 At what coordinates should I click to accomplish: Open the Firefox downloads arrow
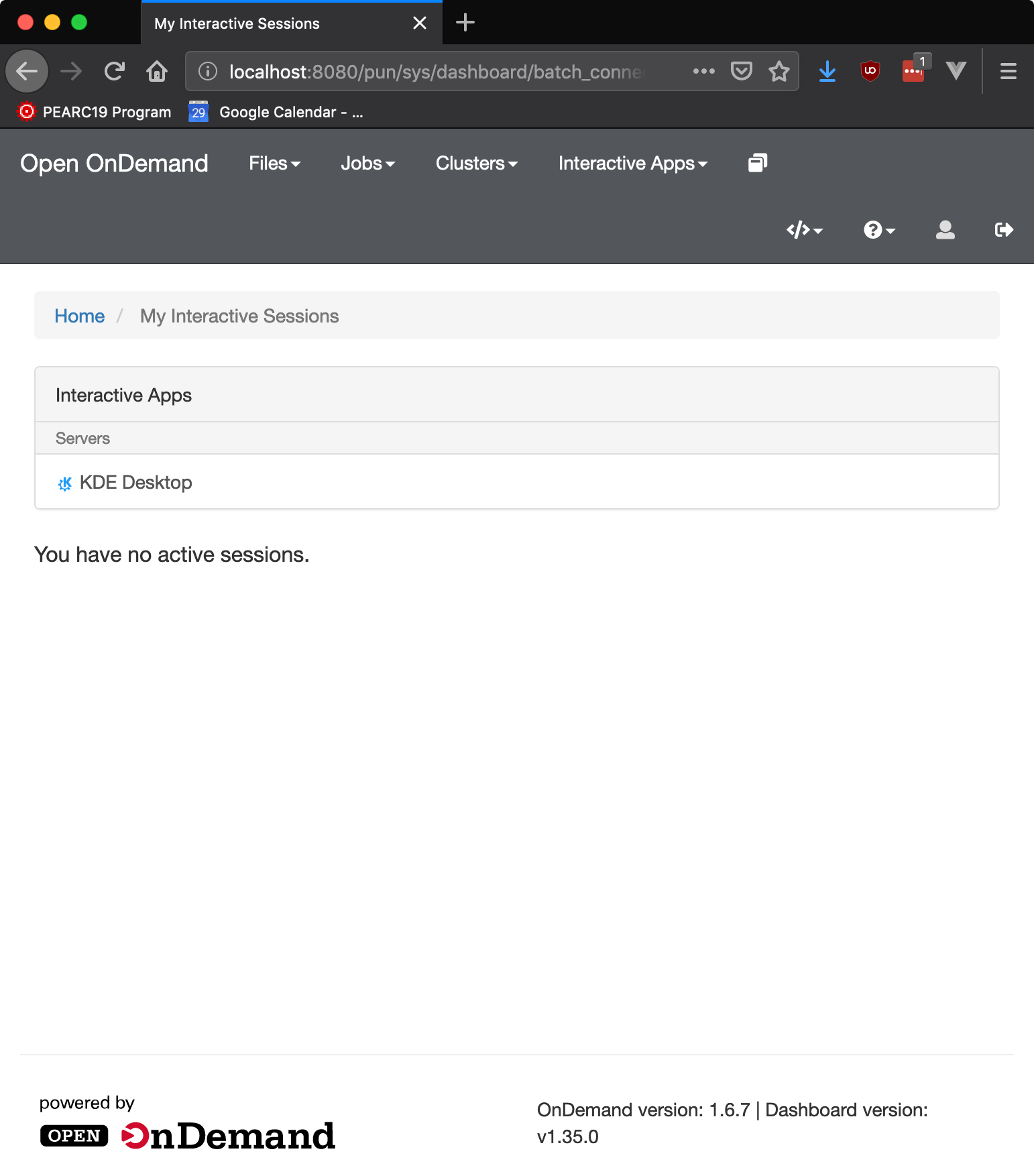(827, 71)
